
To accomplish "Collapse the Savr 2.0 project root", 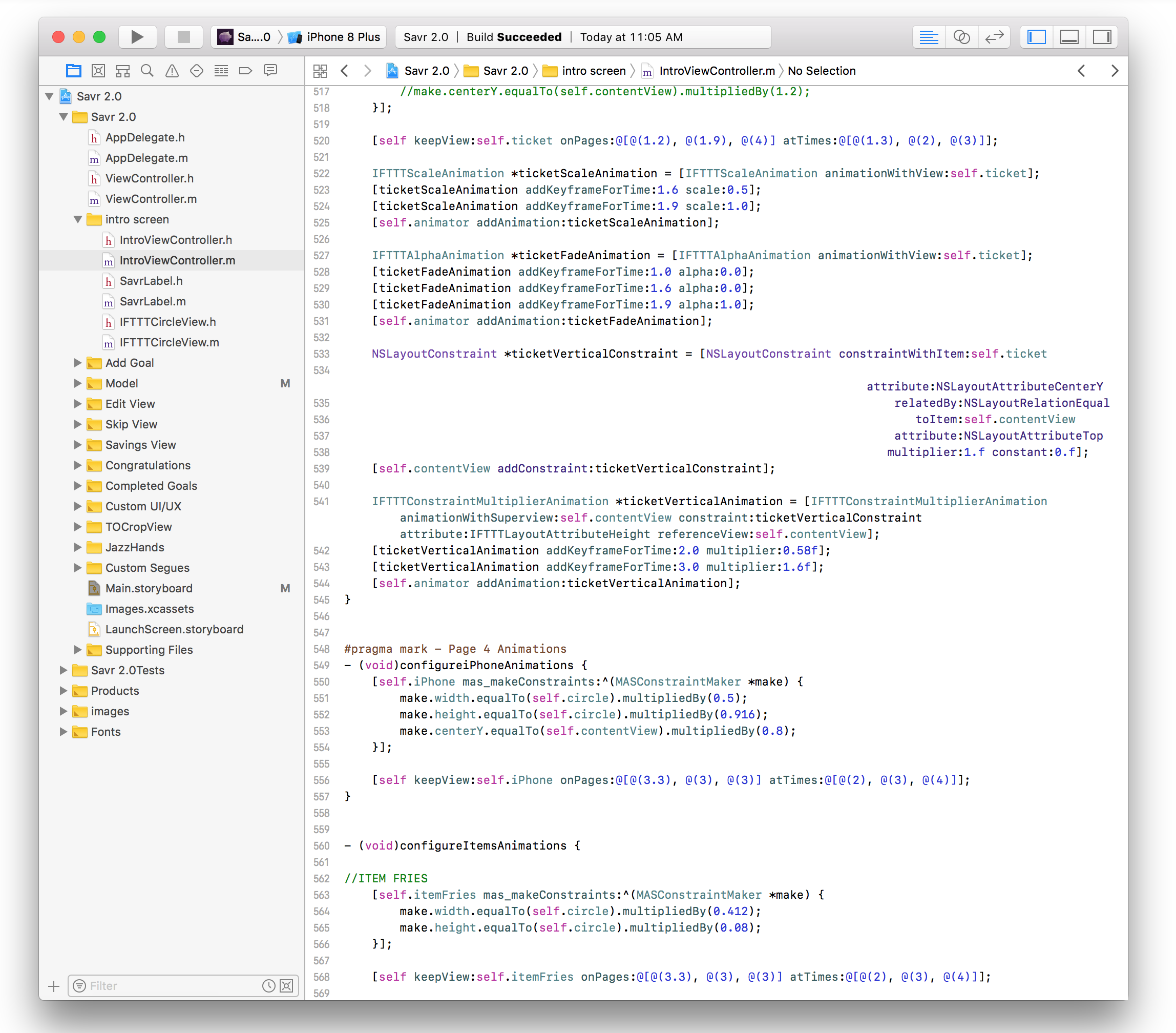I will [x=50, y=96].
